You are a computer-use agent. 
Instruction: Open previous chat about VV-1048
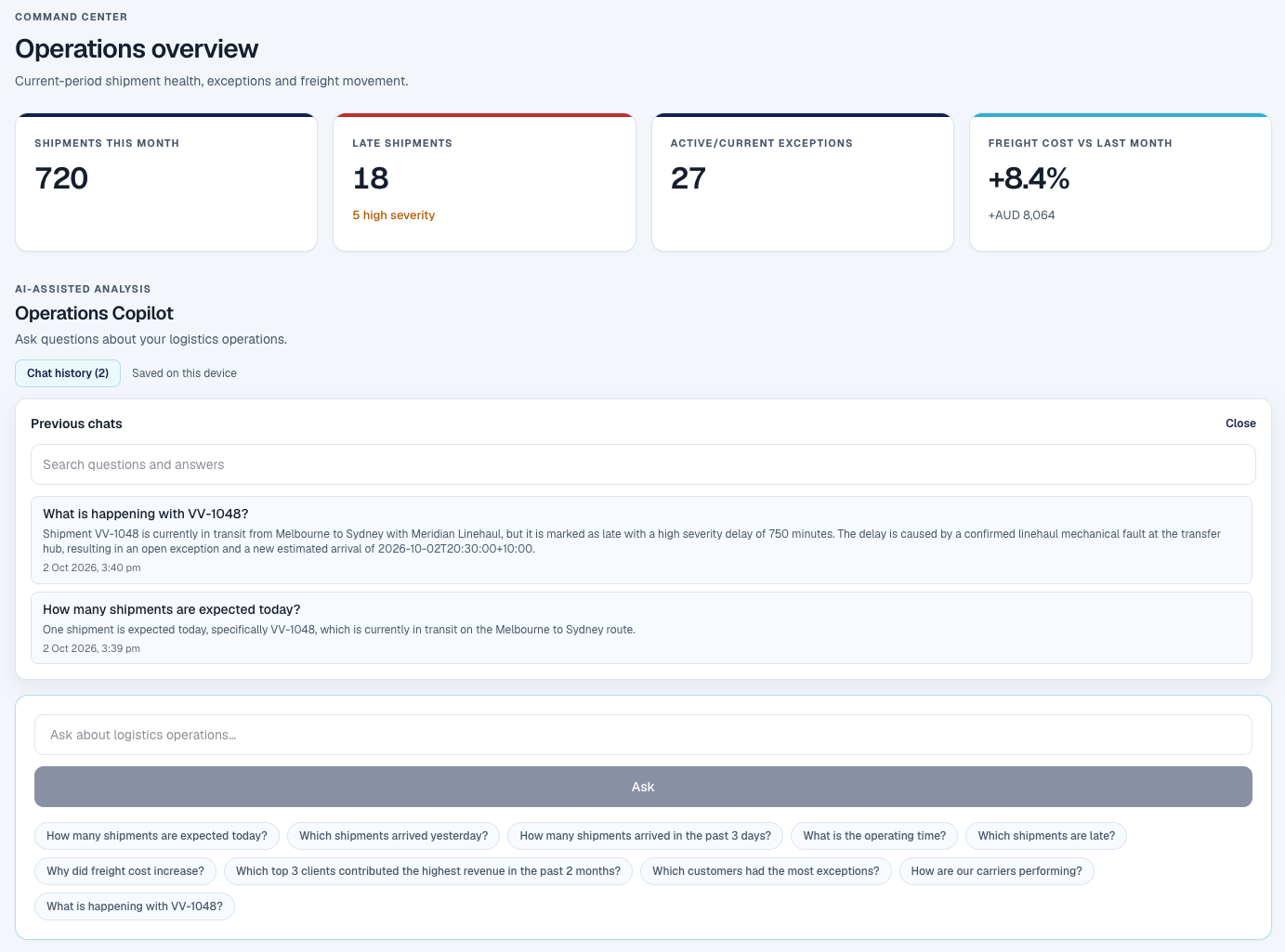(x=641, y=540)
